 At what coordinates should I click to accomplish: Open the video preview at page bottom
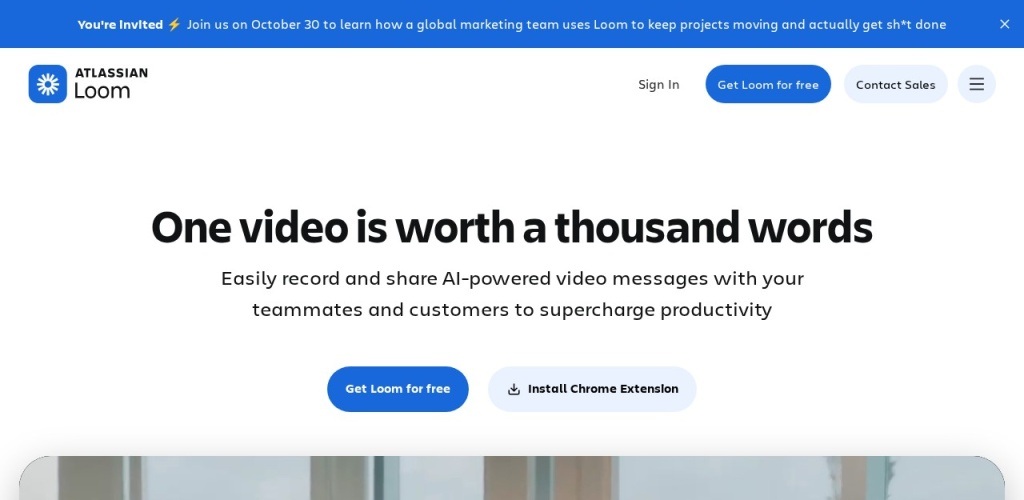512,478
